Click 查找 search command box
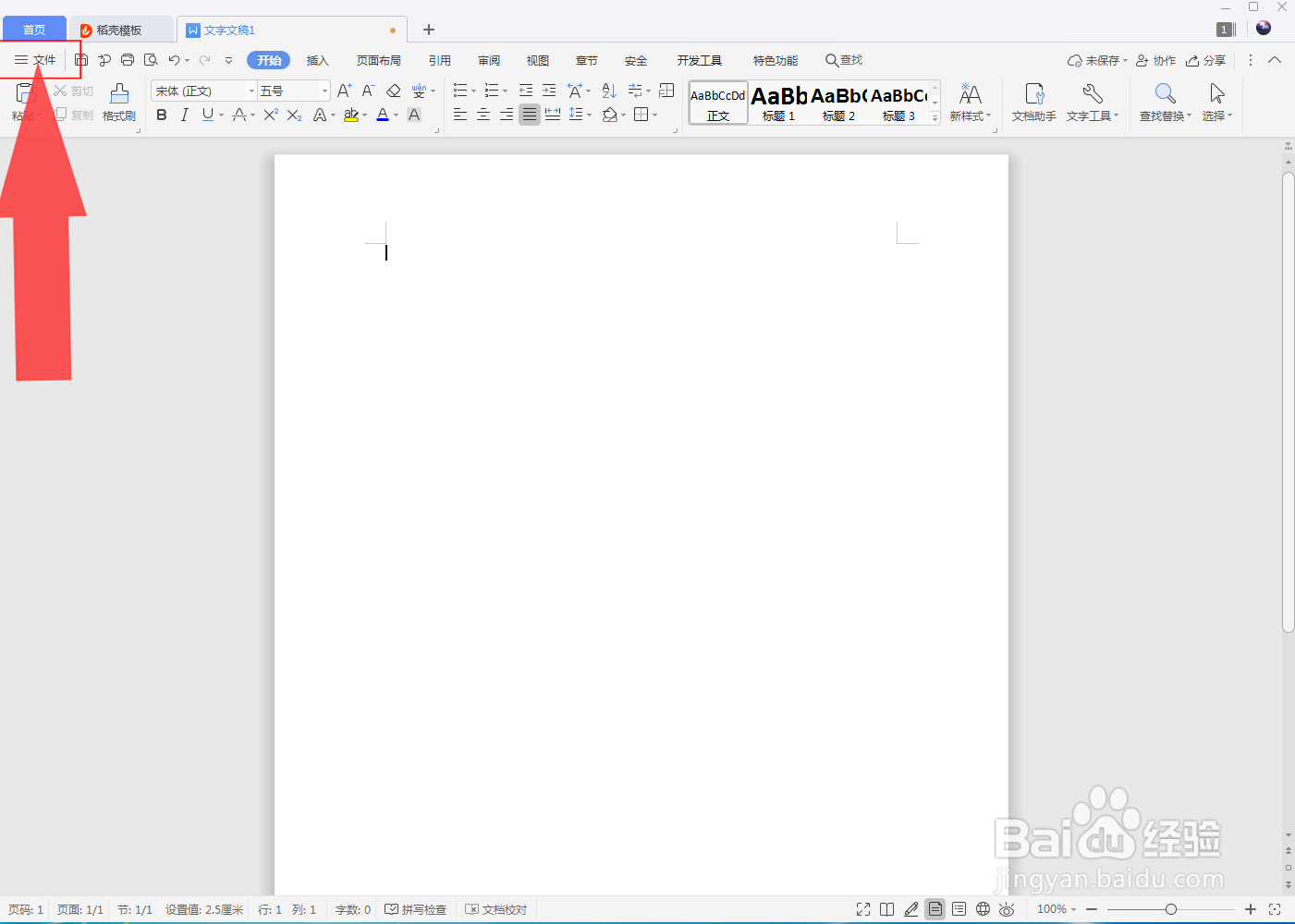Image resolution: width=1295 pixels, height=924 pixels. (844, 60)
